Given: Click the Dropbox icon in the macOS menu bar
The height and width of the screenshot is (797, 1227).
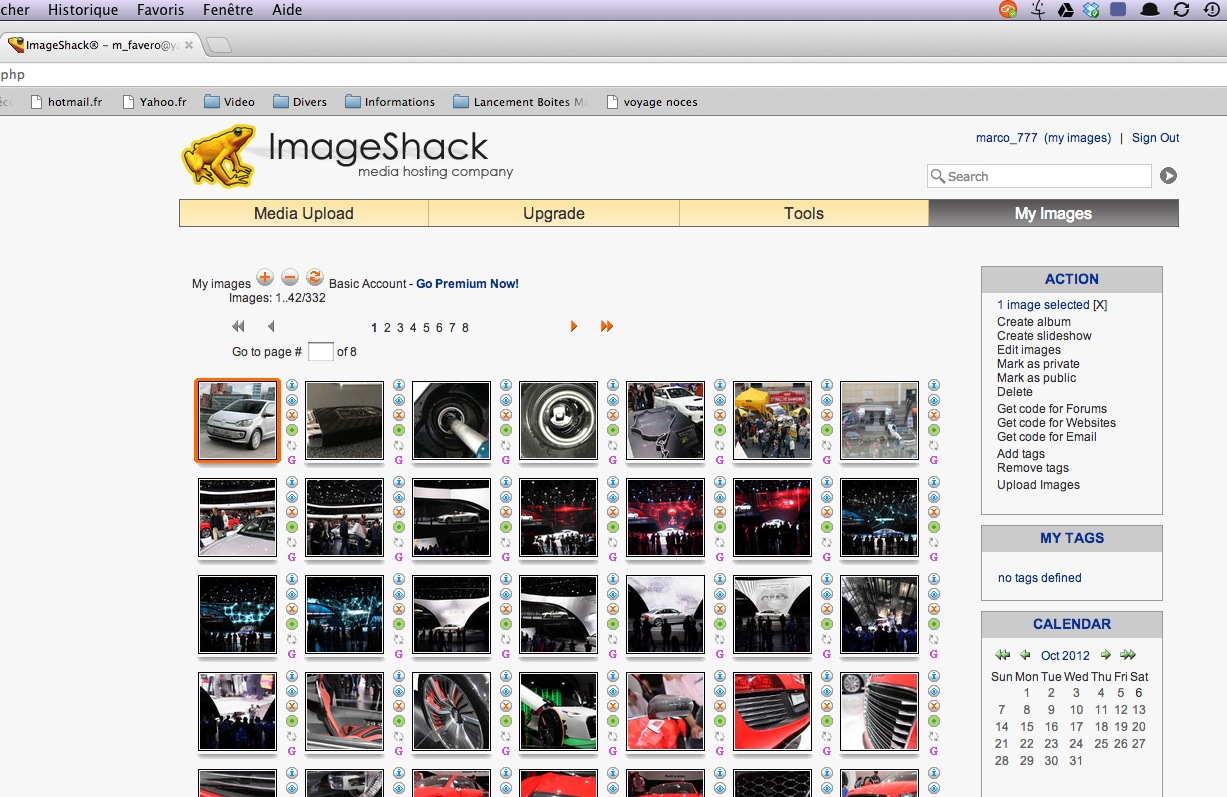Looking at the screenshot, I should pos(1092,10).
